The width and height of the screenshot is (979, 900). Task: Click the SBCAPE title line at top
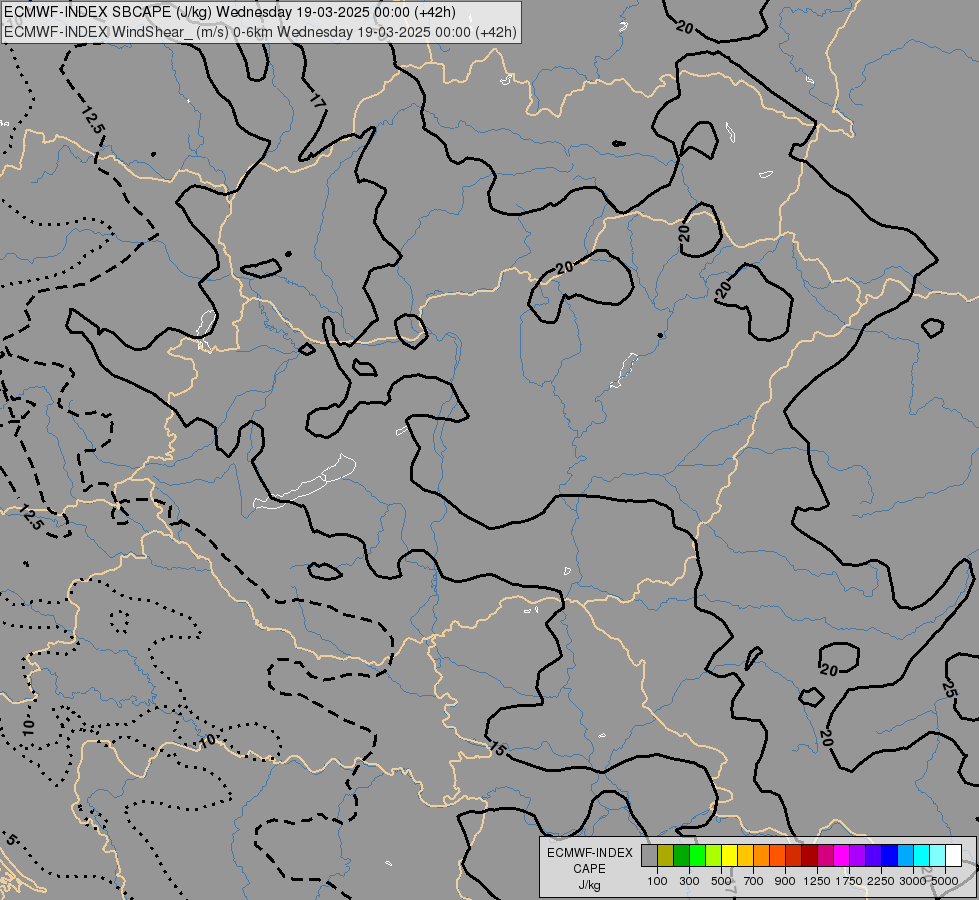pyautogui.click(x=230, y=12)
